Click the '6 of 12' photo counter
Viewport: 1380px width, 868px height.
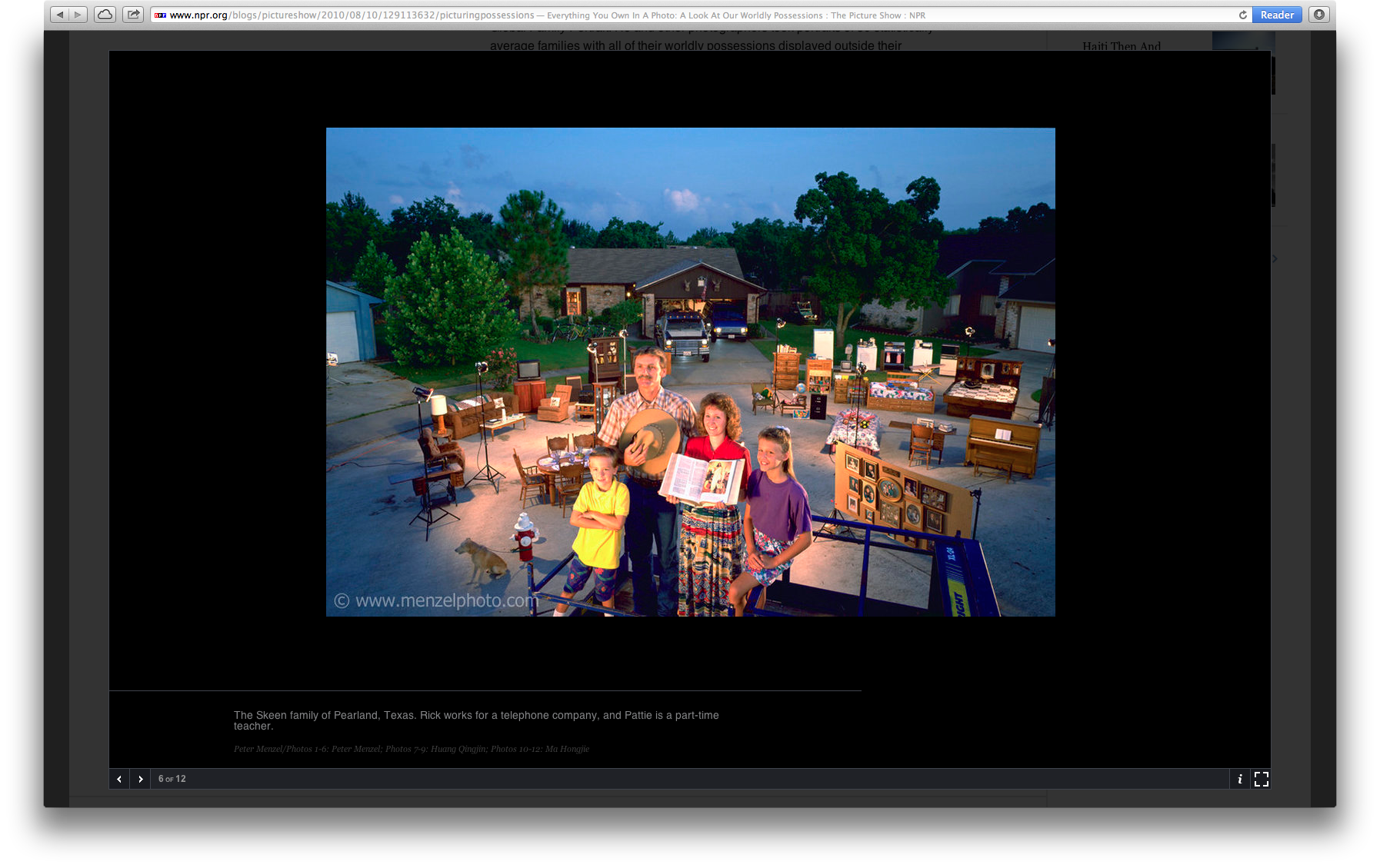pos(172,779)
